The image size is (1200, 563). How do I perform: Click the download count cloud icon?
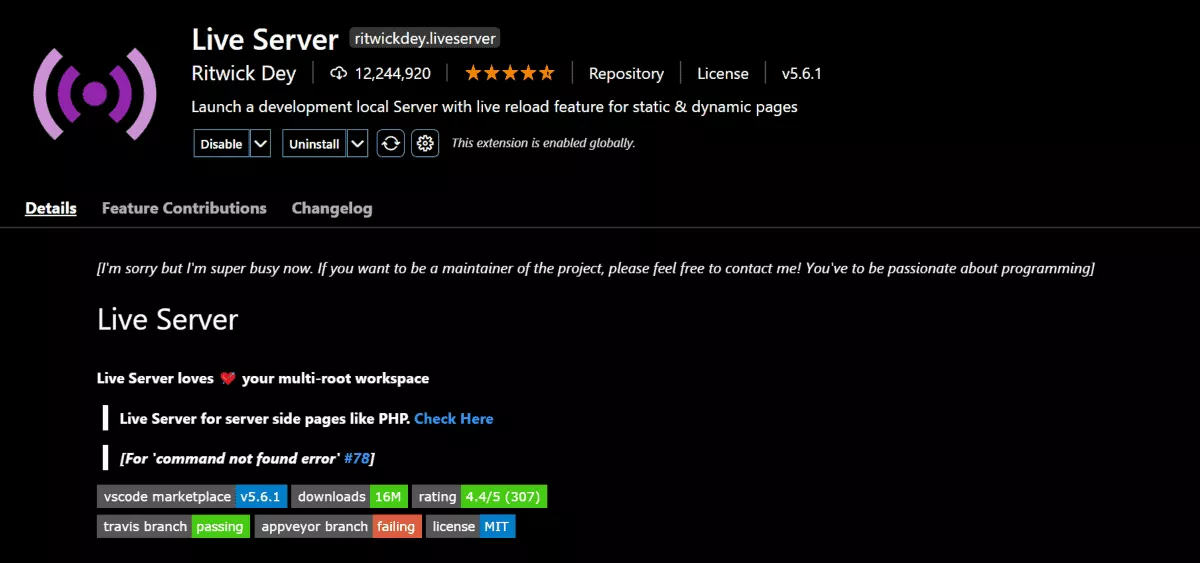(x=338, y=73)
